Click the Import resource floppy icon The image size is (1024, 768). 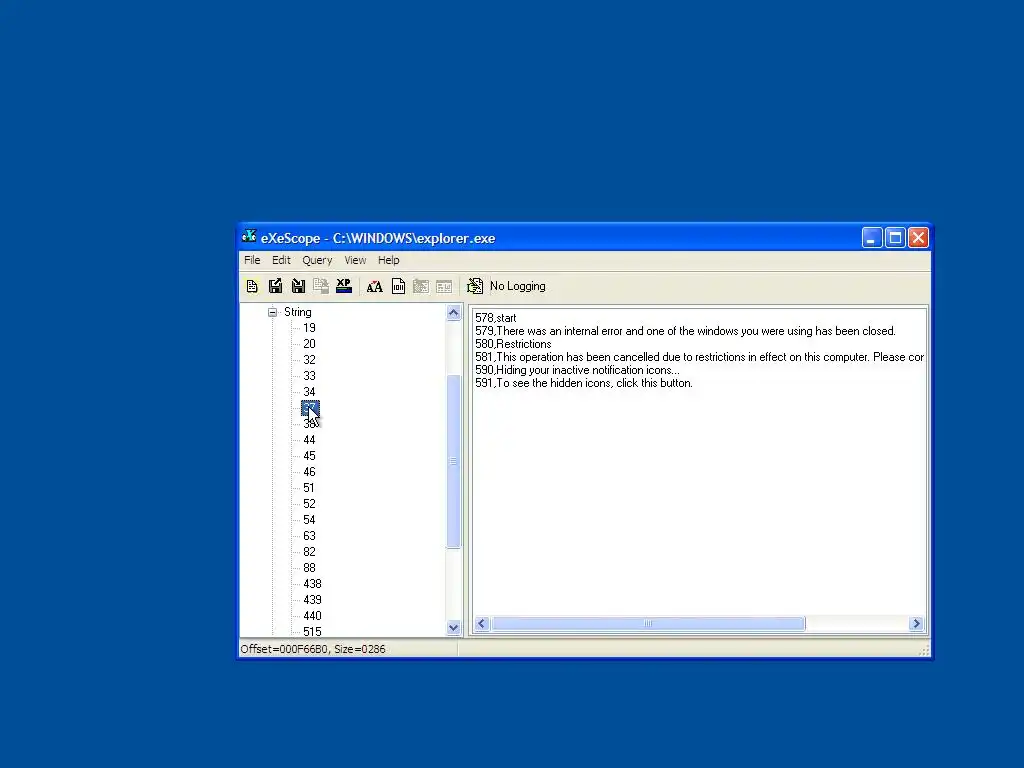298,286
